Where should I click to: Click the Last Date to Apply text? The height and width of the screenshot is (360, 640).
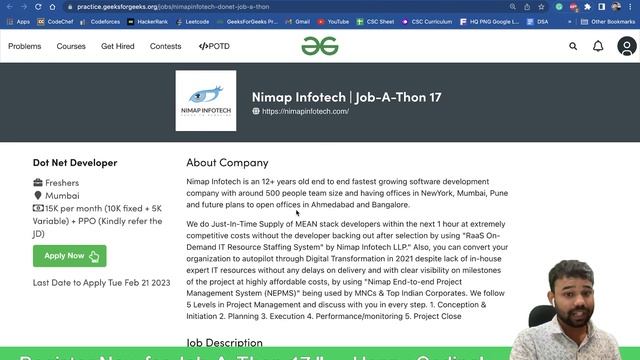tap(102, 282)
